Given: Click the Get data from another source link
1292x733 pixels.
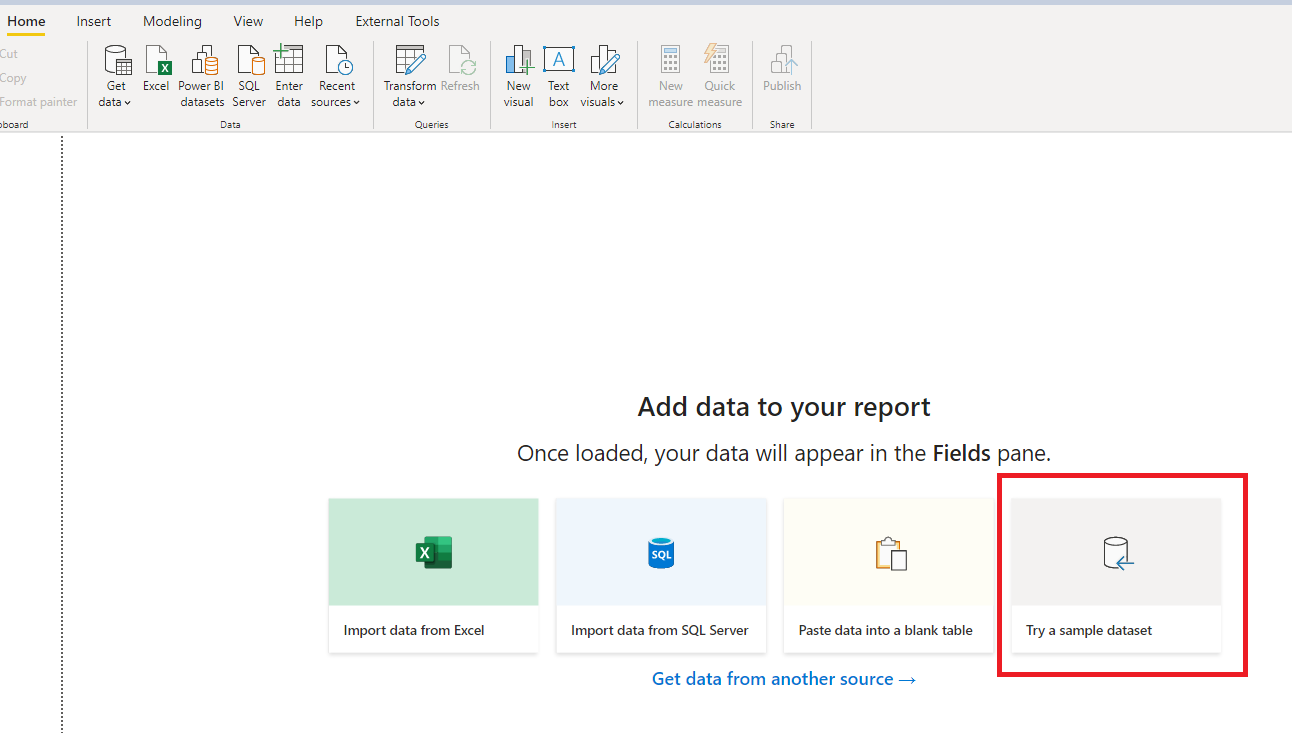Looking at the screenshot, I should click(x=784, y=678).
